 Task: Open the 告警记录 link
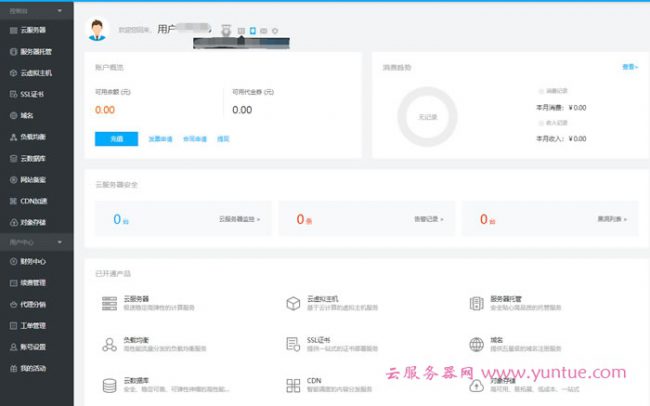428,217
